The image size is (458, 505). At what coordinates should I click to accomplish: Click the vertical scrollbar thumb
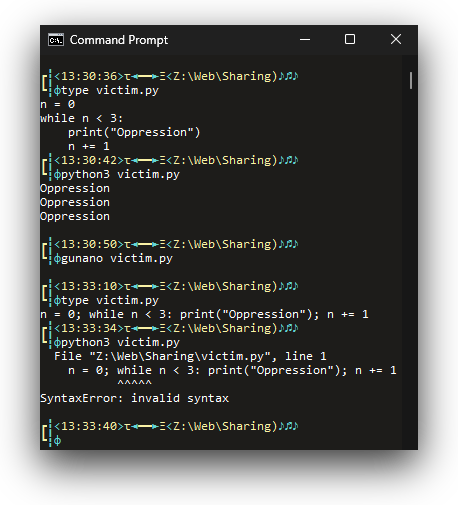[x=411, y=80]
